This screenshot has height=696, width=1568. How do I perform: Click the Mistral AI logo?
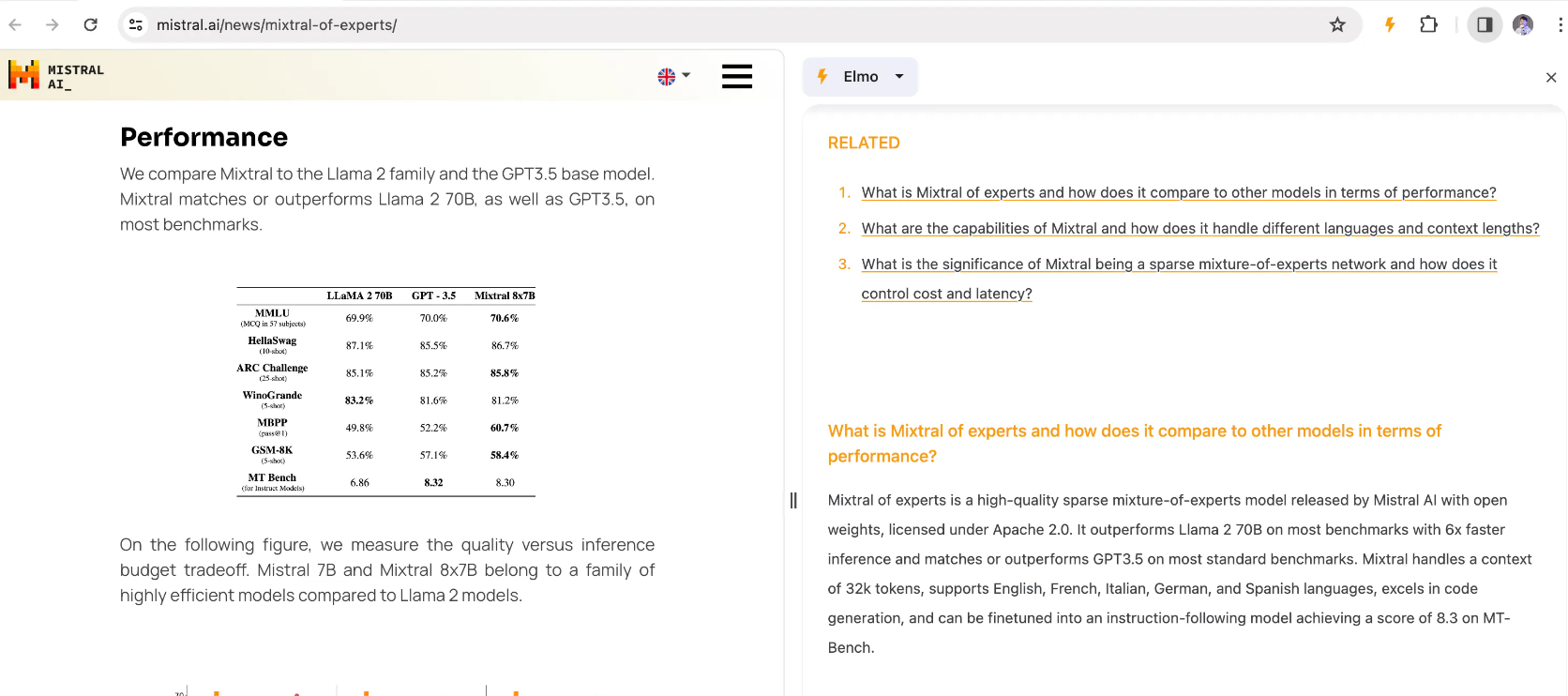56,75
